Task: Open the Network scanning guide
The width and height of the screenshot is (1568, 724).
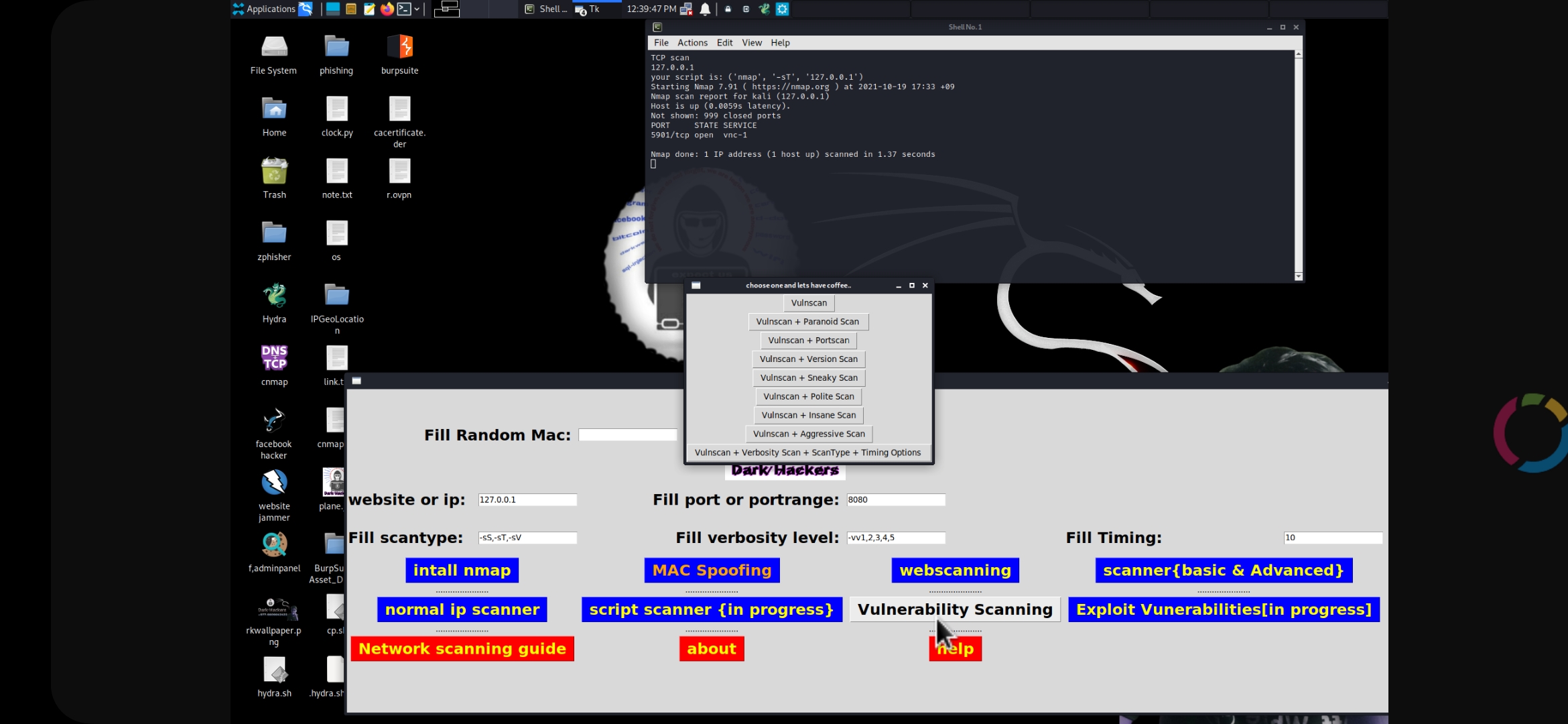Action: pos(462,648)
